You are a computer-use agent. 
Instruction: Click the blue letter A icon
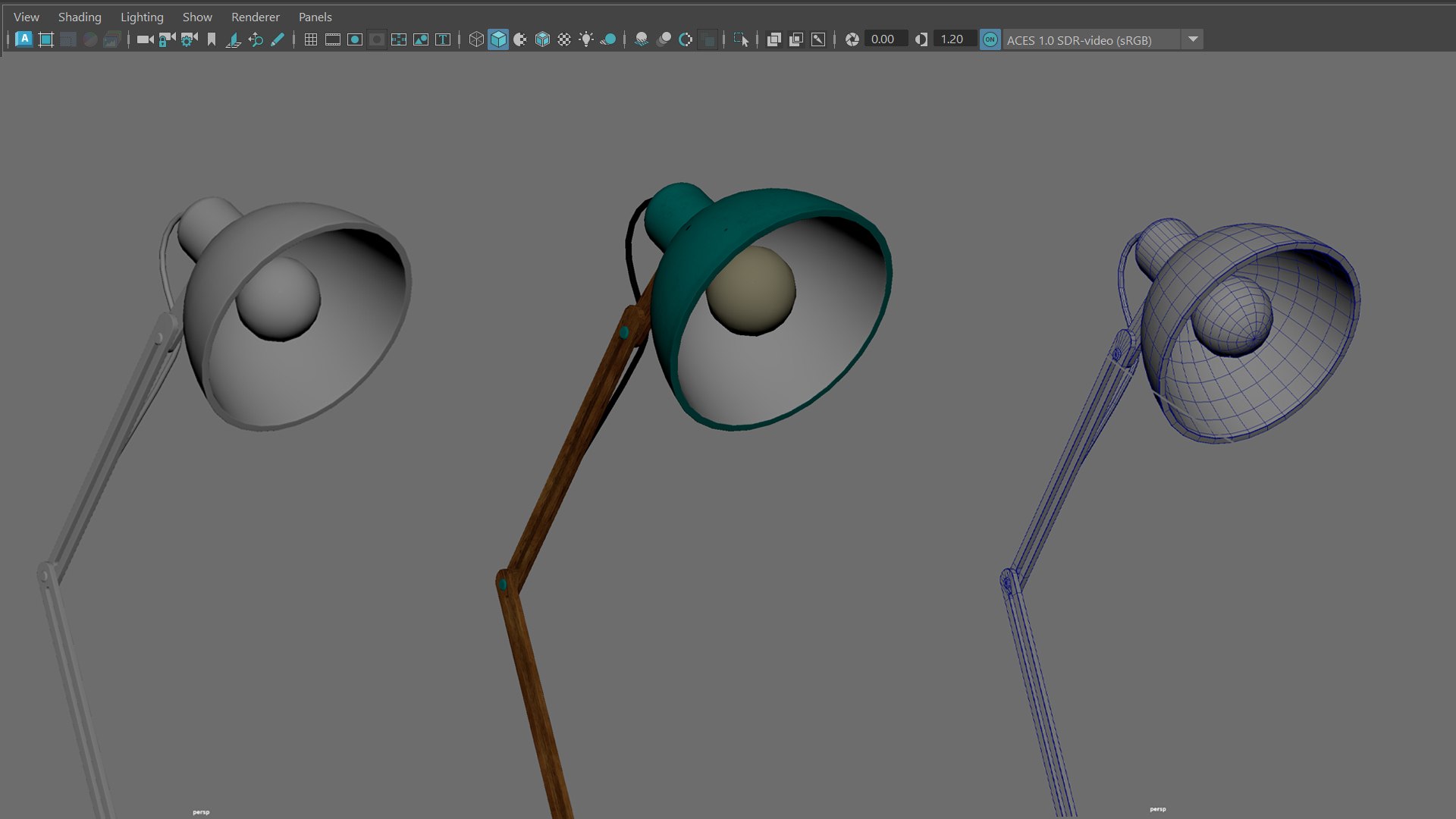[24, 39]
